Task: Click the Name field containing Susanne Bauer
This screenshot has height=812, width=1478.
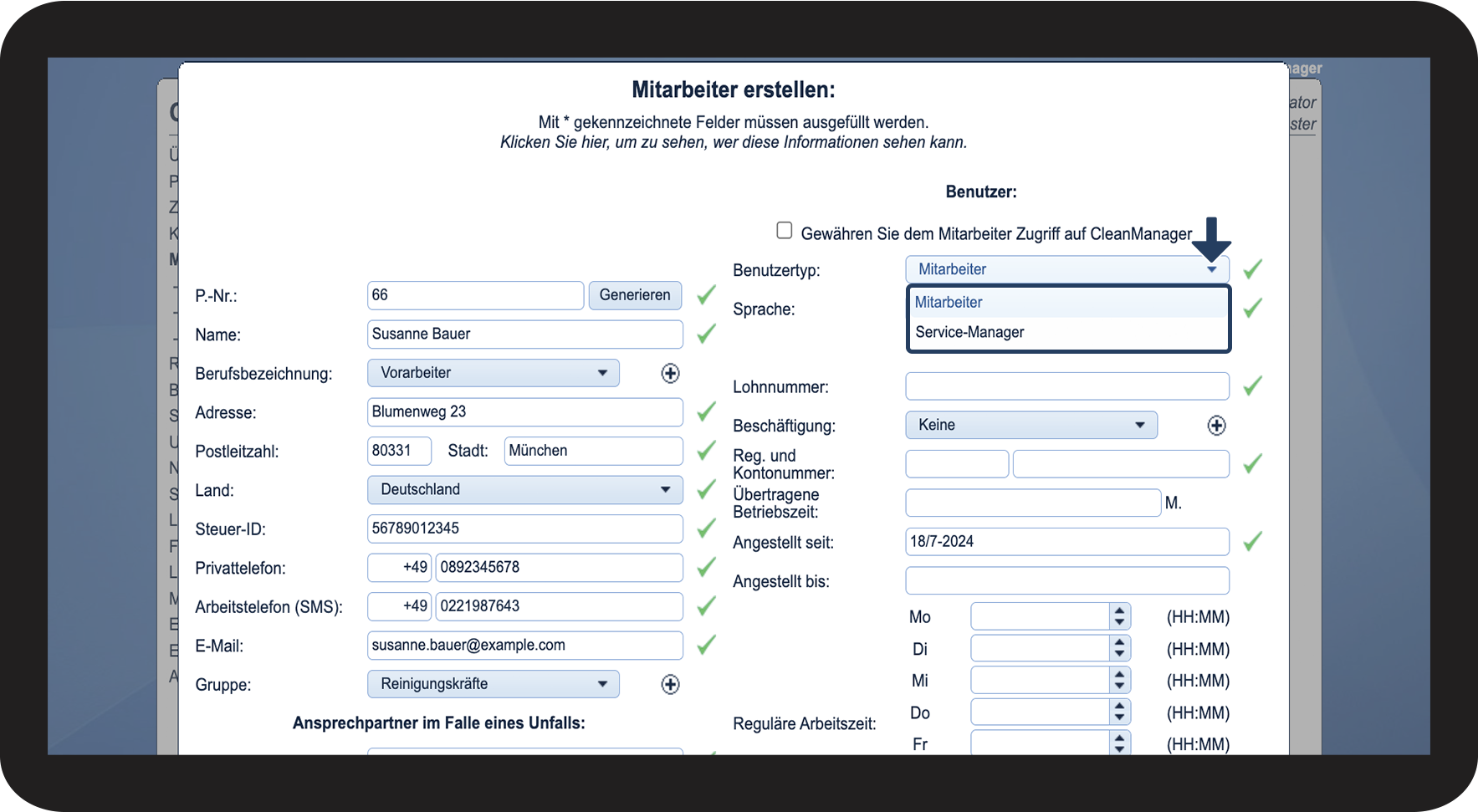Action: [x=524, y=335]
